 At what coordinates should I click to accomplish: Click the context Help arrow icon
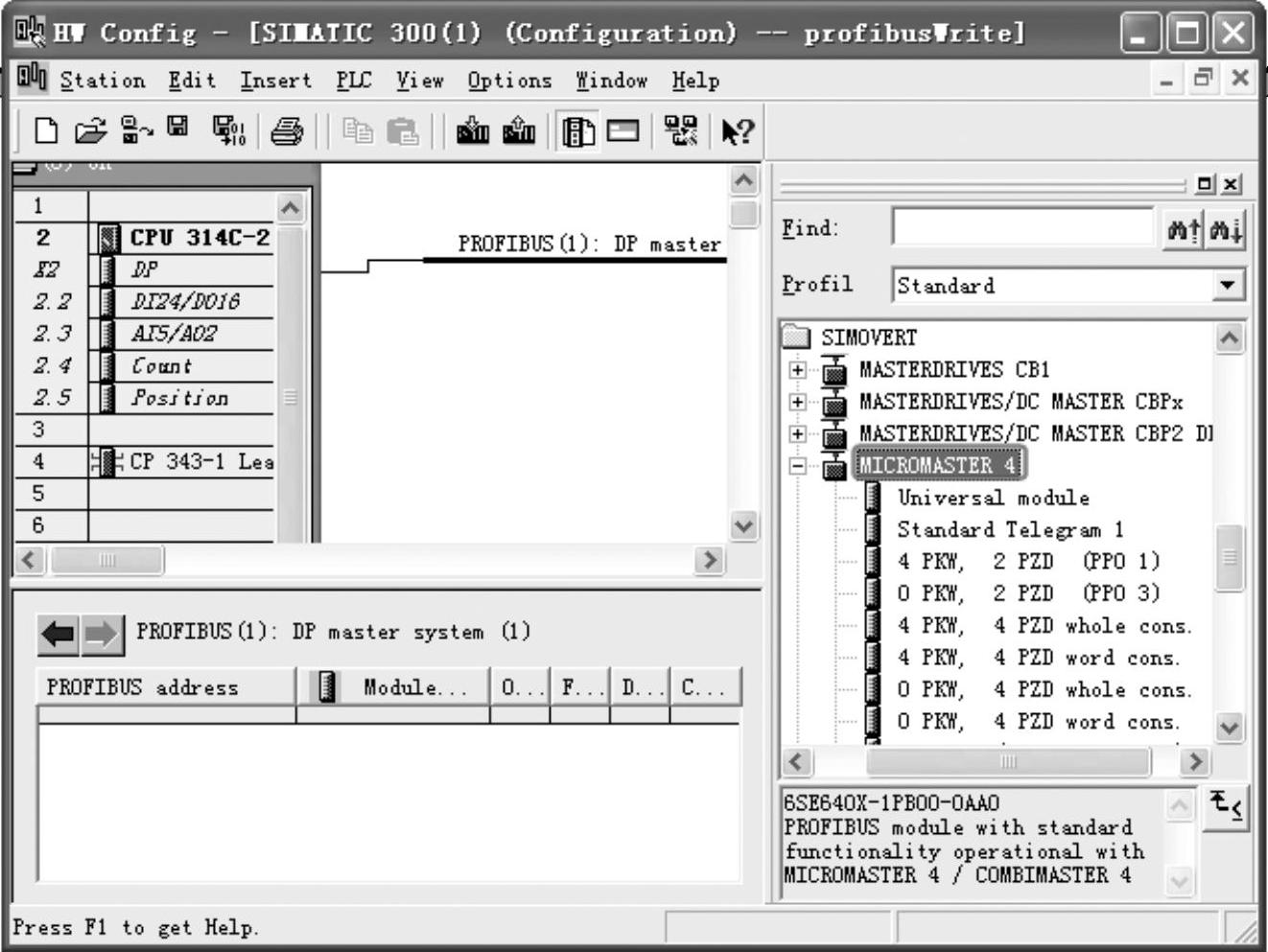[x=737, y=130]
